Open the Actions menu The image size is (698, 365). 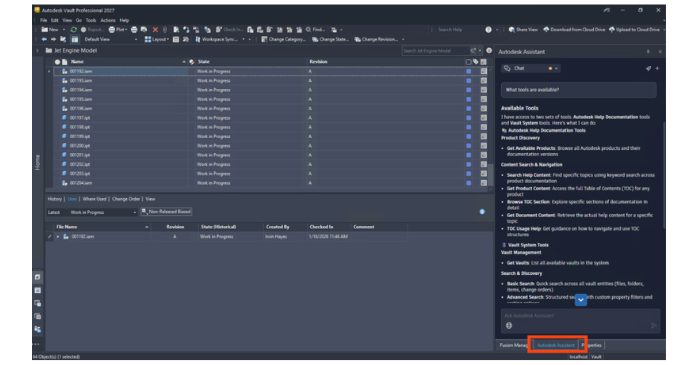[x=108, y=20]
